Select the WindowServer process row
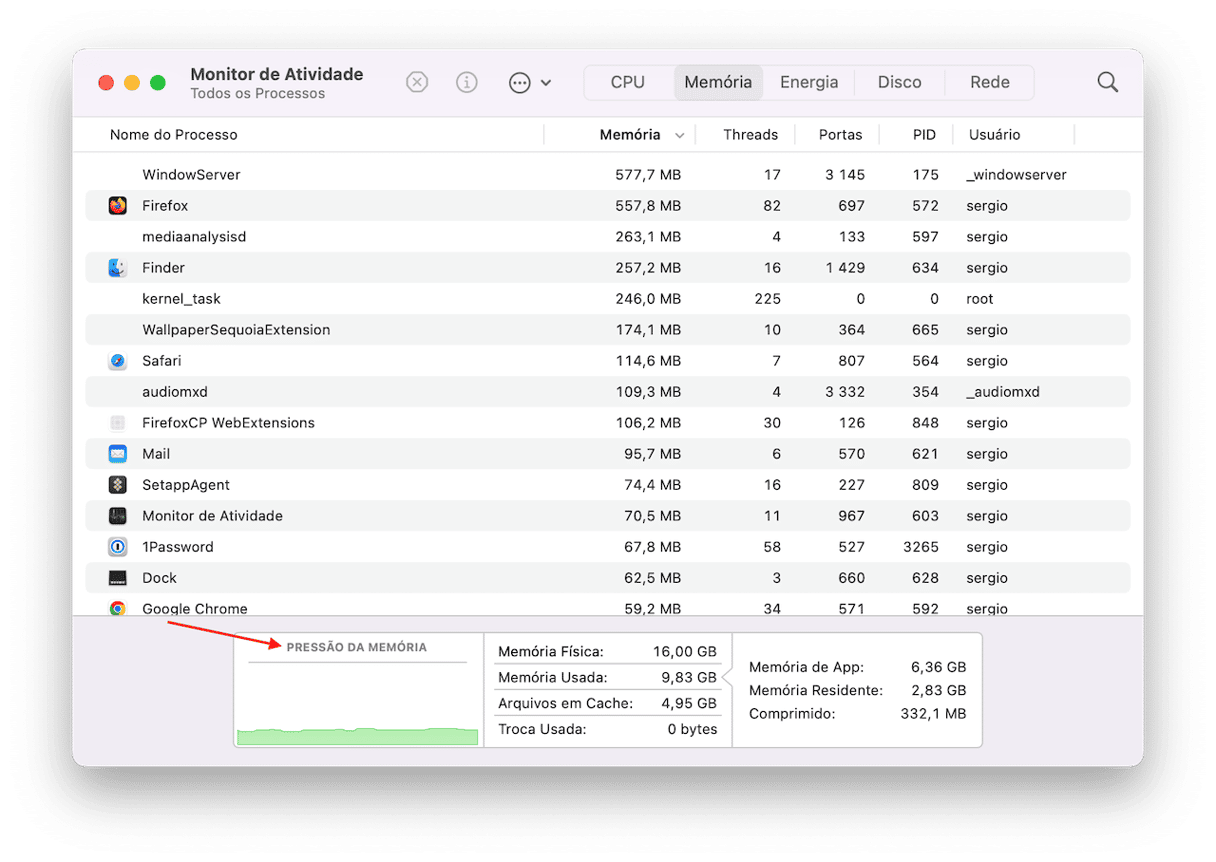 pos(608,175)
